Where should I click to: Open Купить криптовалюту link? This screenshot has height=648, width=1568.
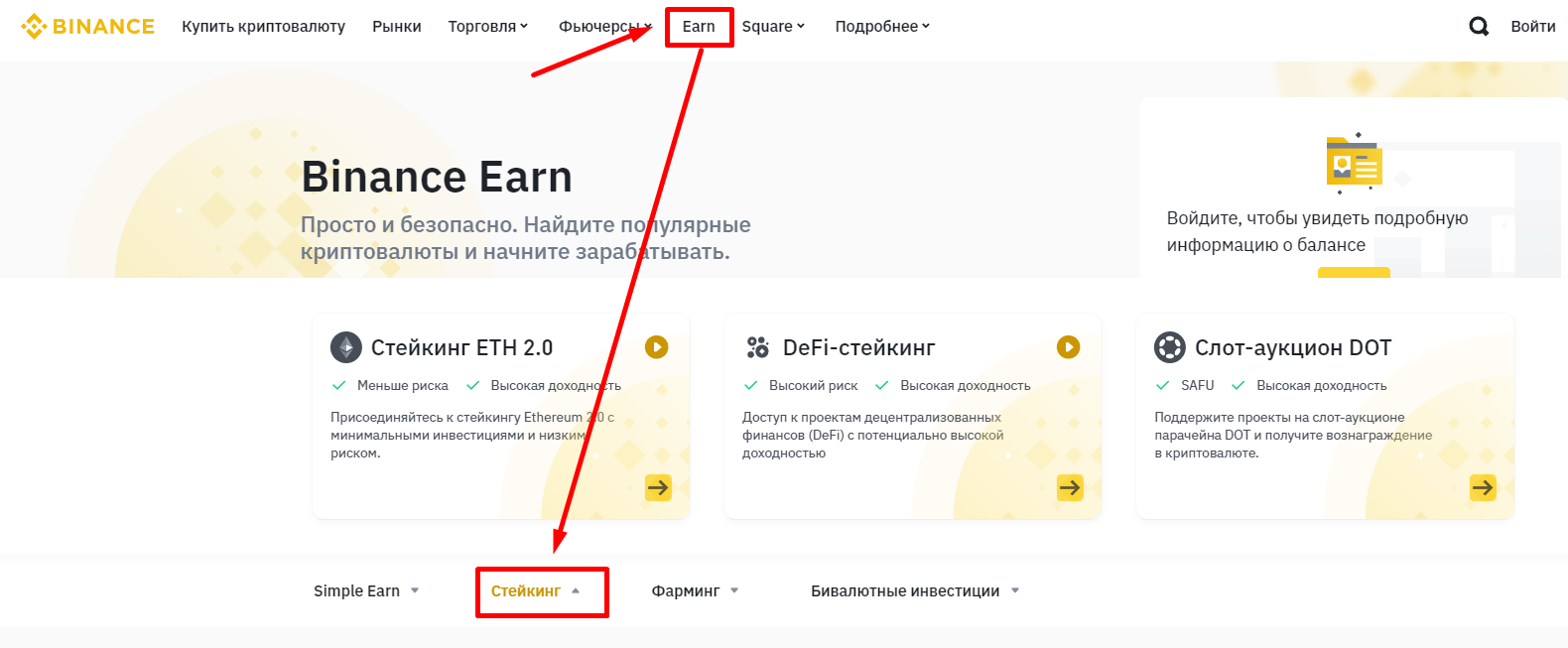pyautogui.click(x=263, y=27)
